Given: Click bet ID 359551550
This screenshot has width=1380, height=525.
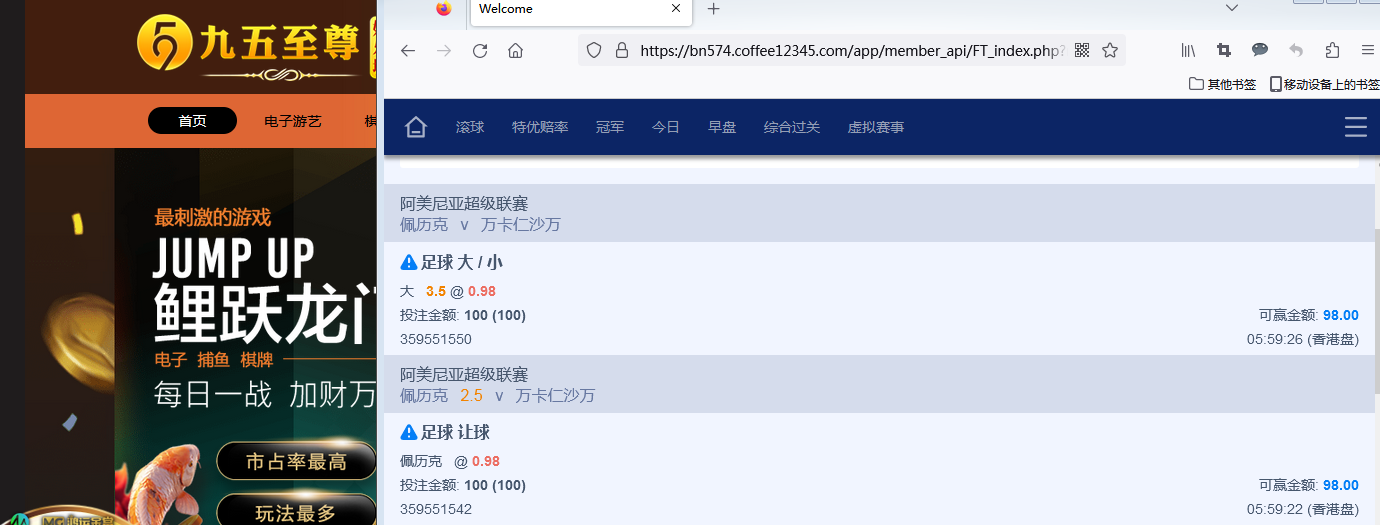Looking at the screenshot, I should coord(436,339).
